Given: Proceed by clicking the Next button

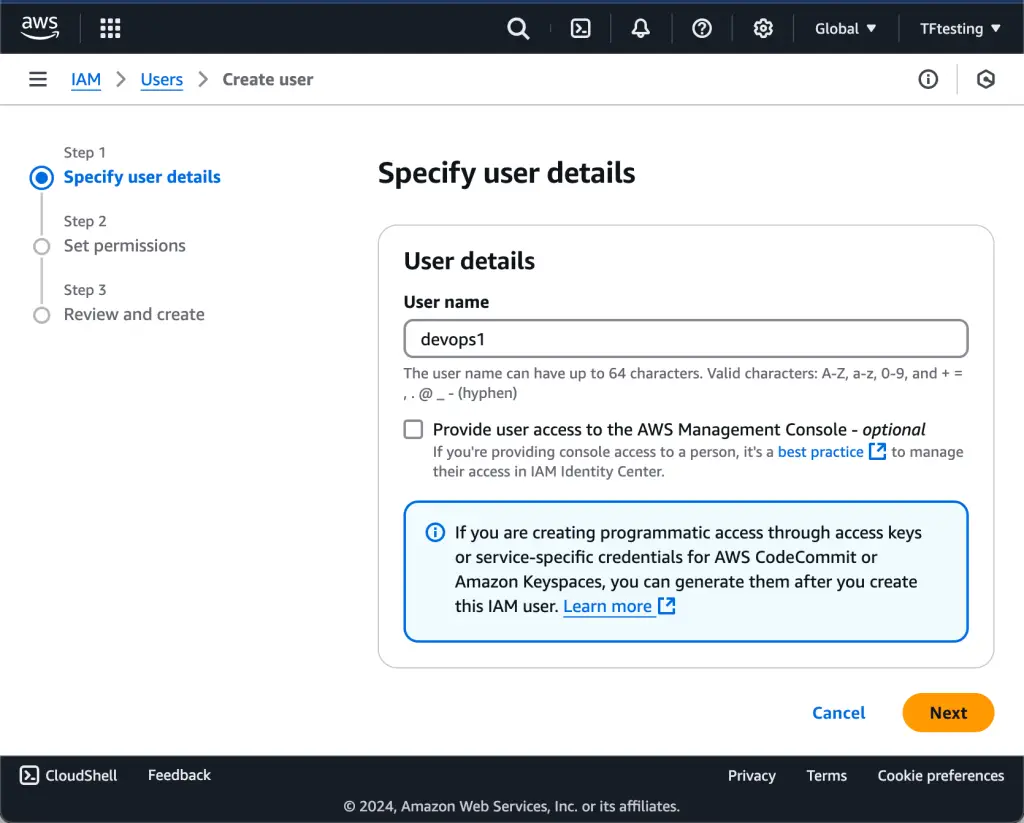Looking at the screenshot, I should tap(947, 712).
